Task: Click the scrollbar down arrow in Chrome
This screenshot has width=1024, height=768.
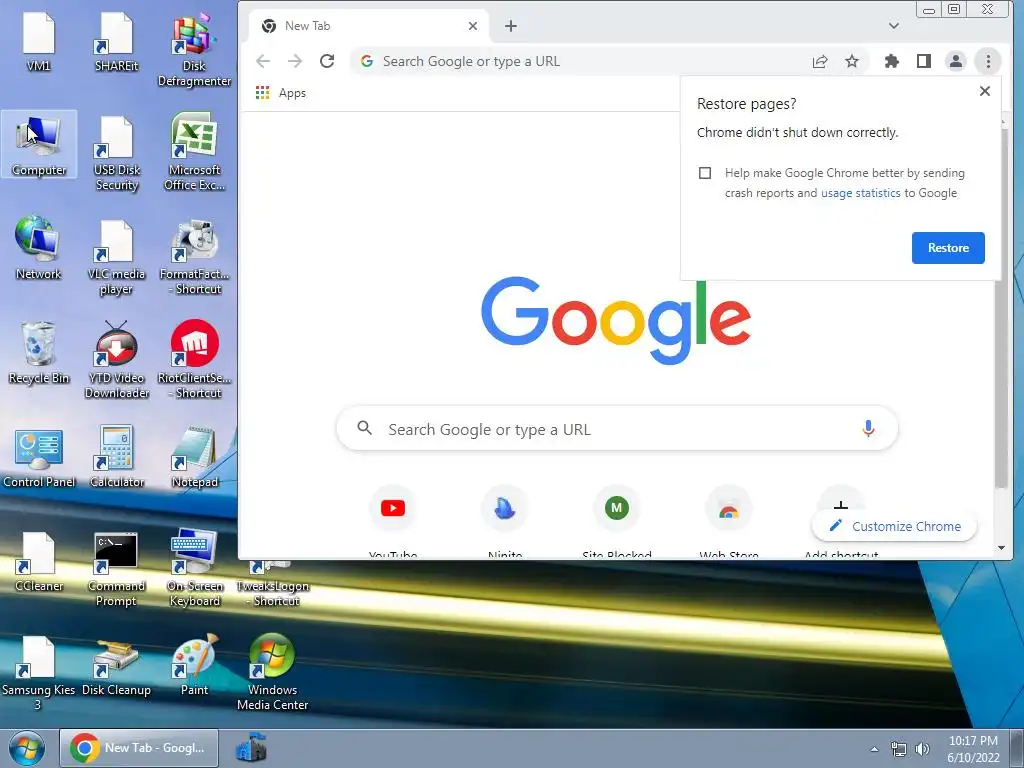Action: click(x=1001, y=548)
